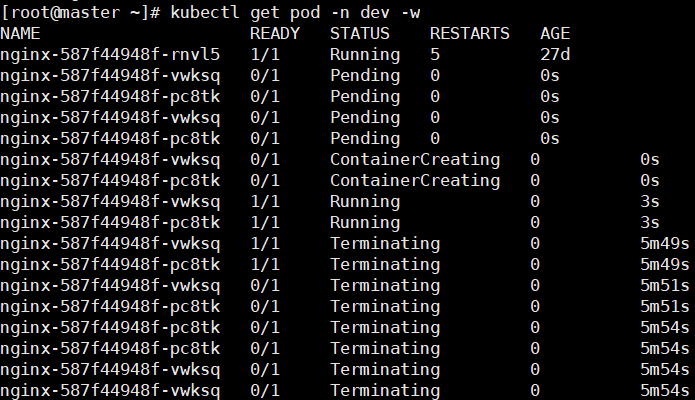Click Terminating status on the 1/1 pc8tk row
Image resolution: width=695 pixels, height=400 pixels.
[384, 264]
